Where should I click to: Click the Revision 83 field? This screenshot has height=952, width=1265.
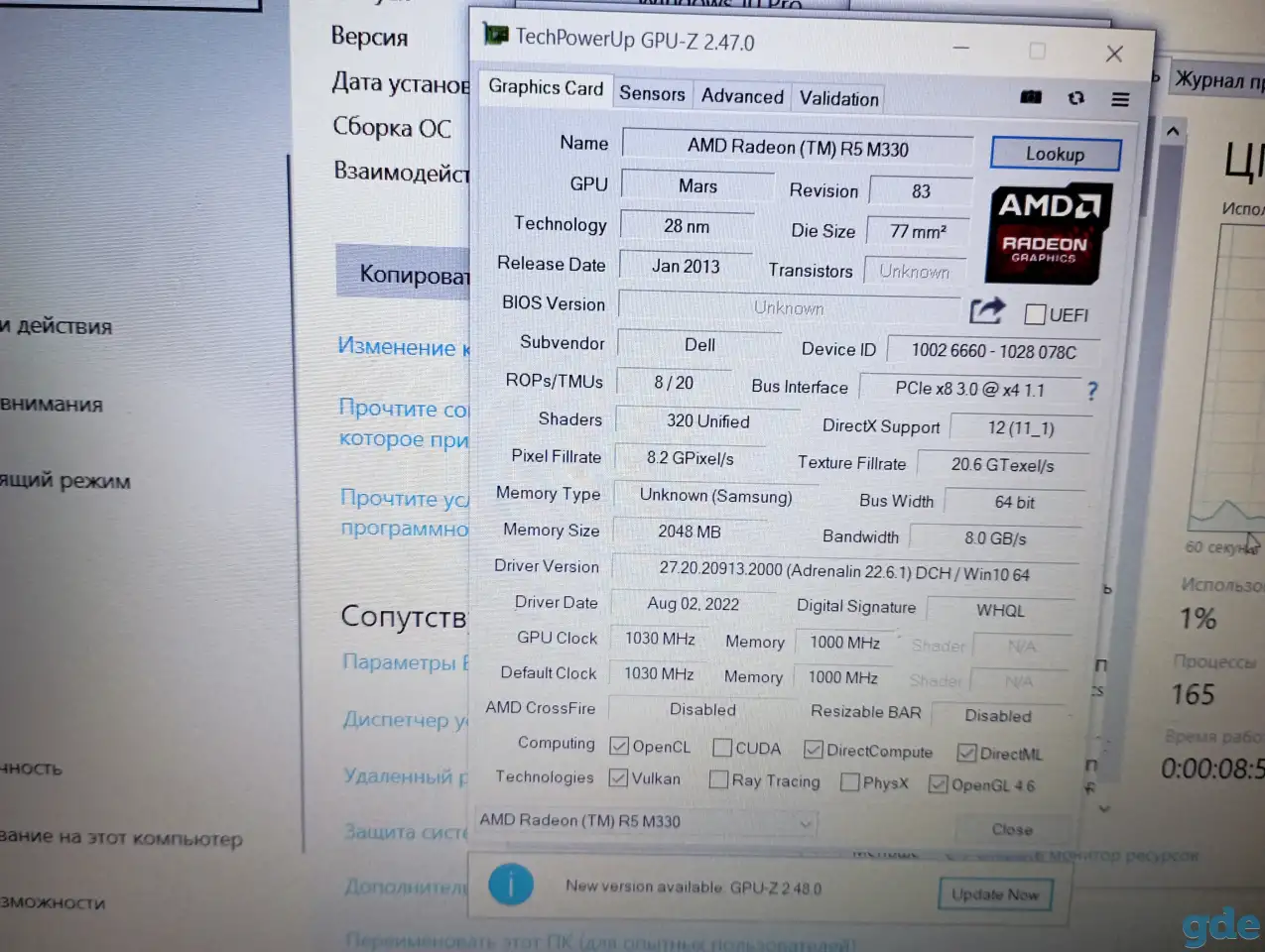coord(921,191)
